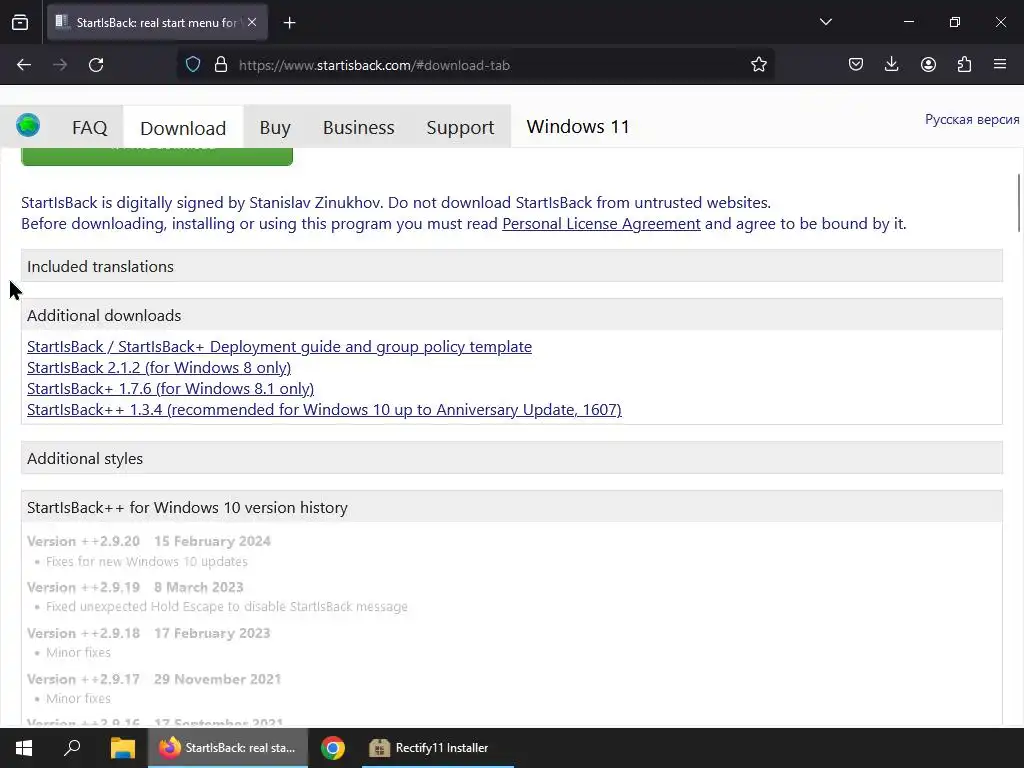This screenshot has height=768, width=1024.
Task: Click version ++2.9.19 8 March 2023
Action: tap(135, 587)
